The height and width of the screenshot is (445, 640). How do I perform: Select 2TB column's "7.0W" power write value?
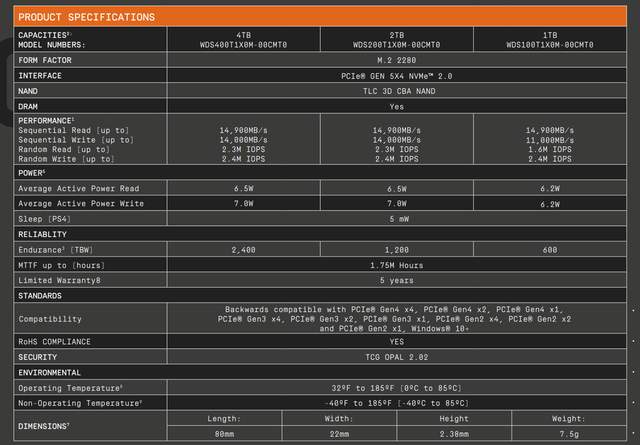(x=396, y=204)
